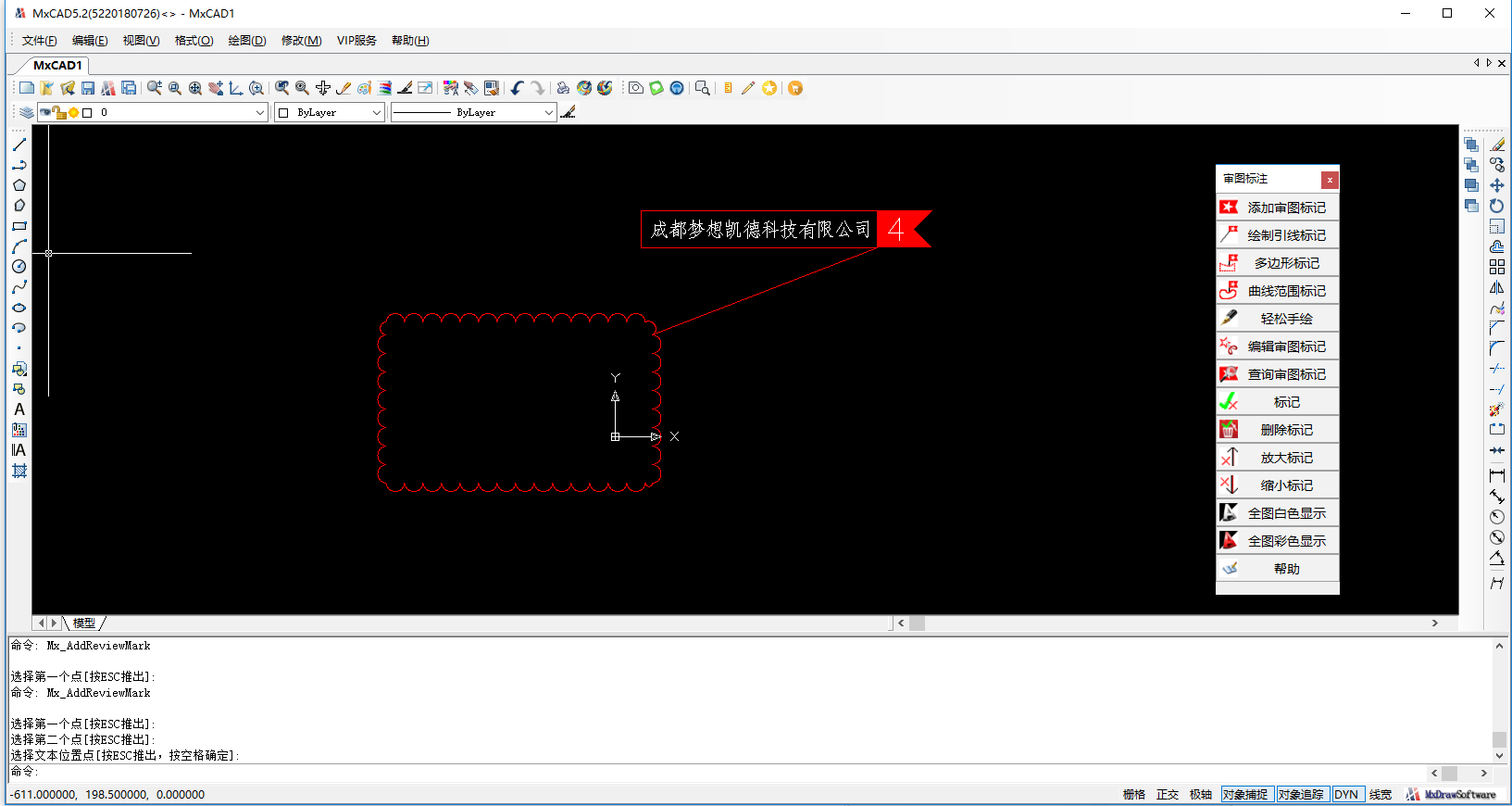This screenshot has height=806, width=1512.
Task: Create a new drawing file
Action: 27,88
